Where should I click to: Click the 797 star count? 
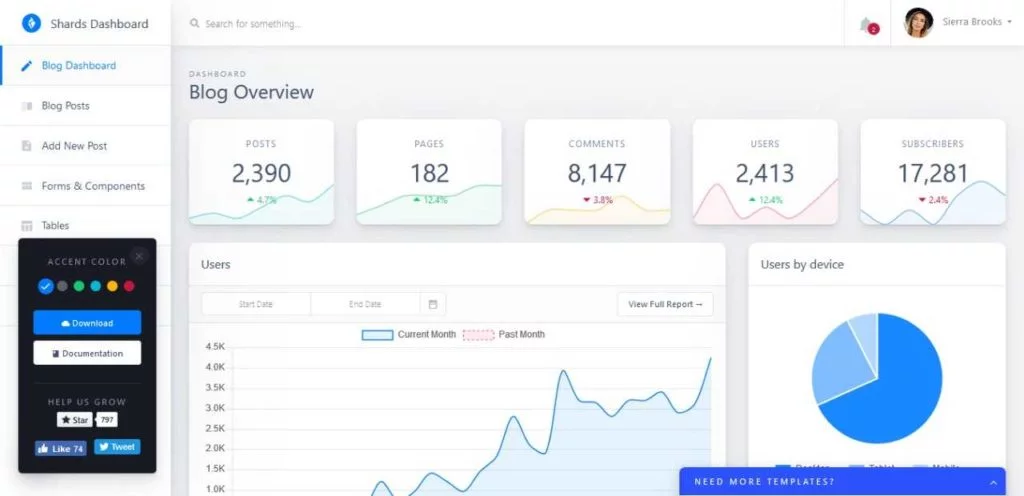pos(107,420)
